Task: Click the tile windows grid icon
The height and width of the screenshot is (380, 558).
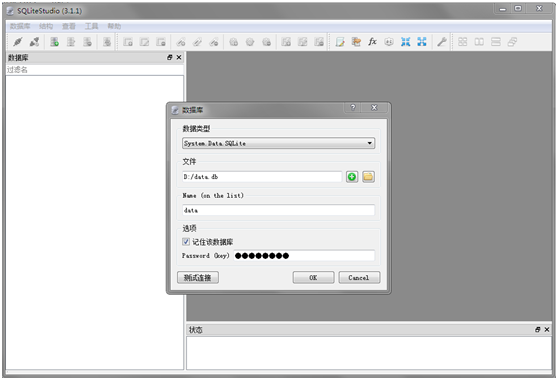Action: [x=463, y=42]
